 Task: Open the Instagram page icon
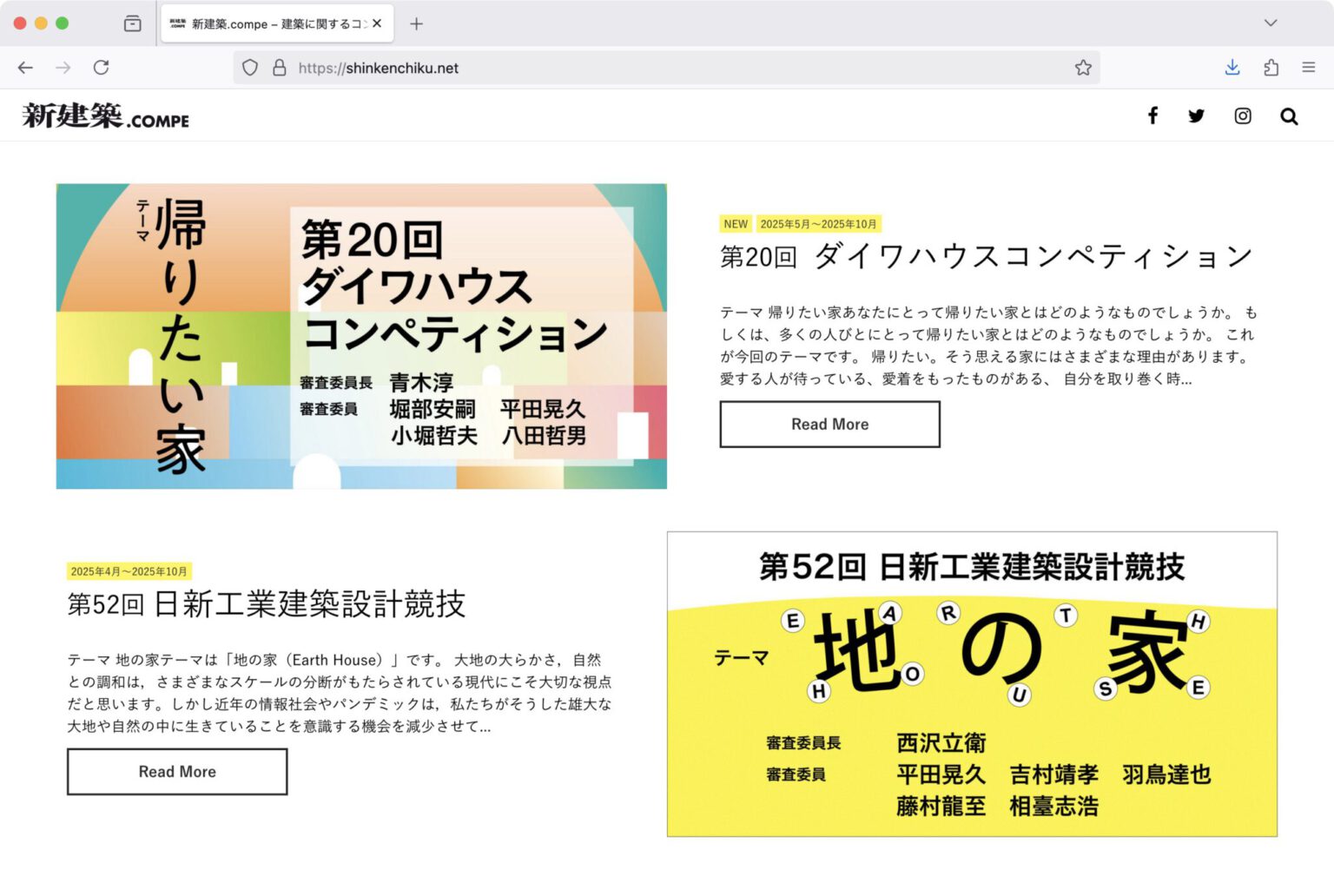tap(1243, 115)
